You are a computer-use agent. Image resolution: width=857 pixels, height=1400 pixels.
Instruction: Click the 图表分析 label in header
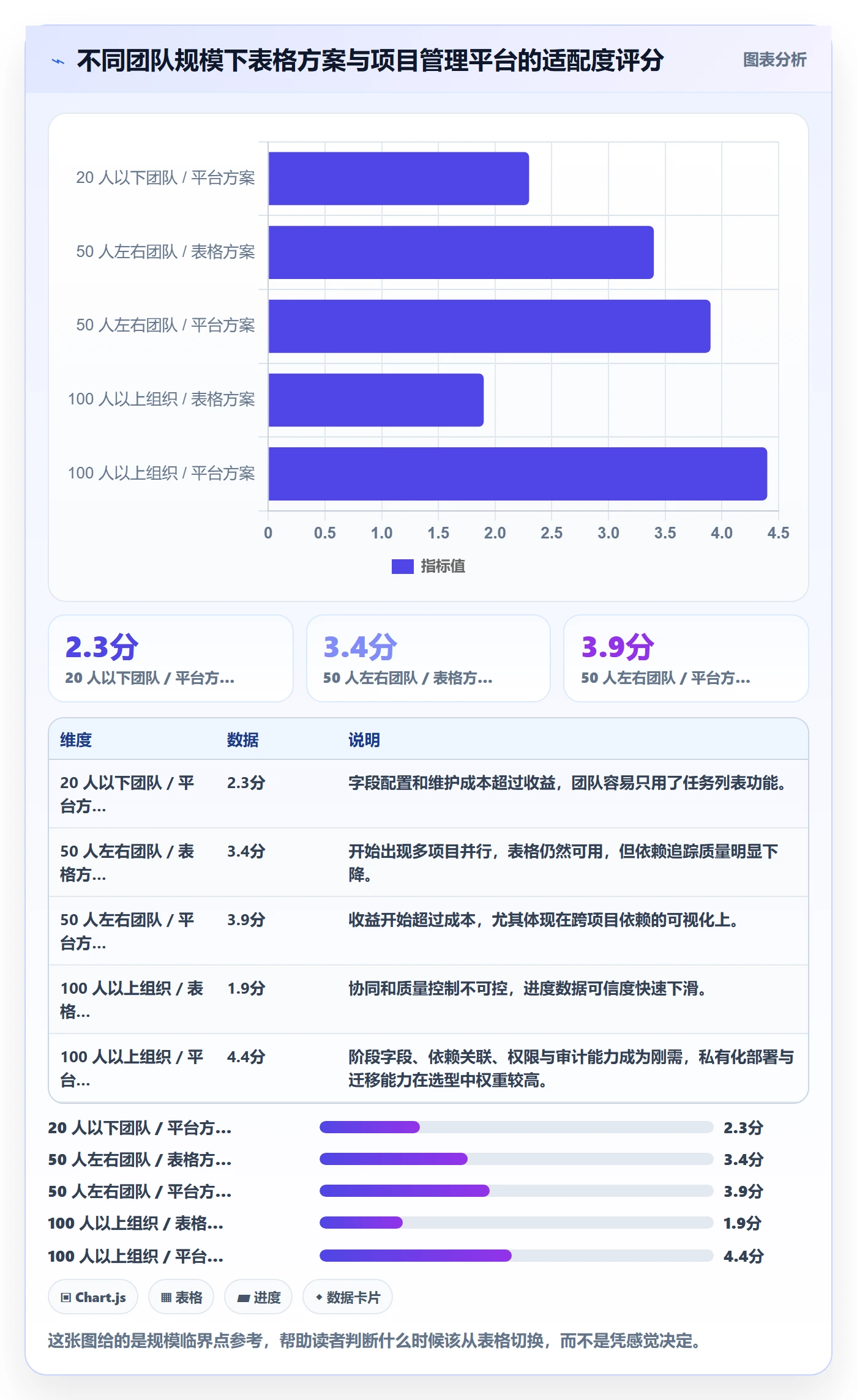[x=774, y=60]
